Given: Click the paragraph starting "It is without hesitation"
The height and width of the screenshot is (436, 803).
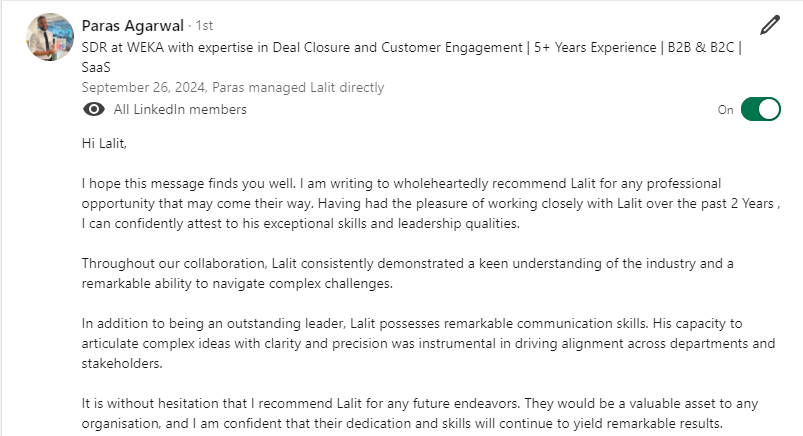Looking at the screenshot, I should point(415,413).
